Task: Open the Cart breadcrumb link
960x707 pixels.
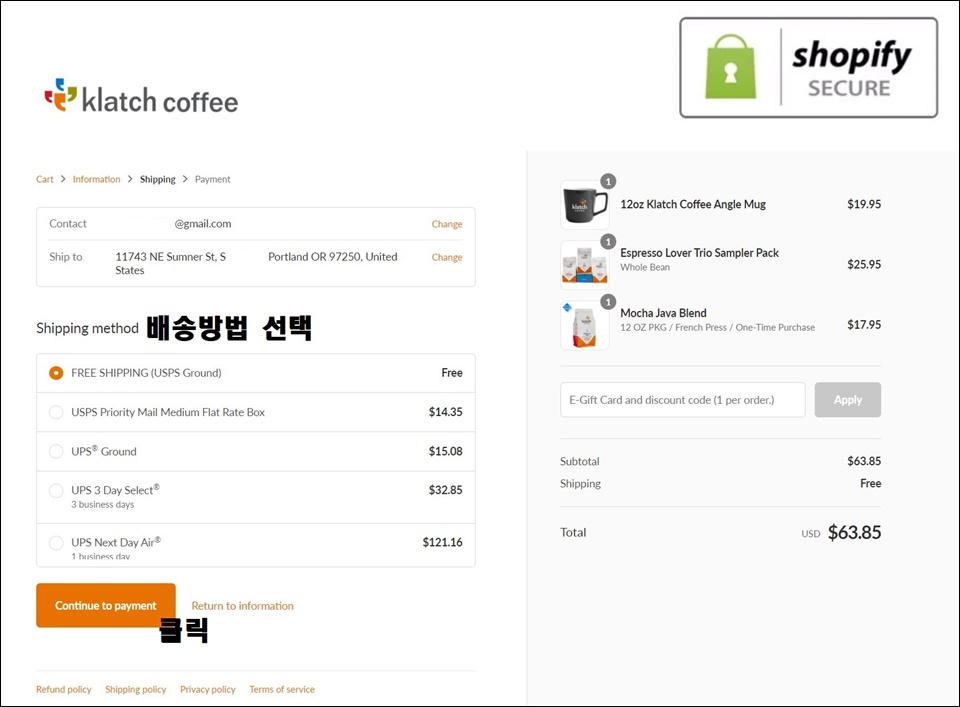Action: point(45,179)
